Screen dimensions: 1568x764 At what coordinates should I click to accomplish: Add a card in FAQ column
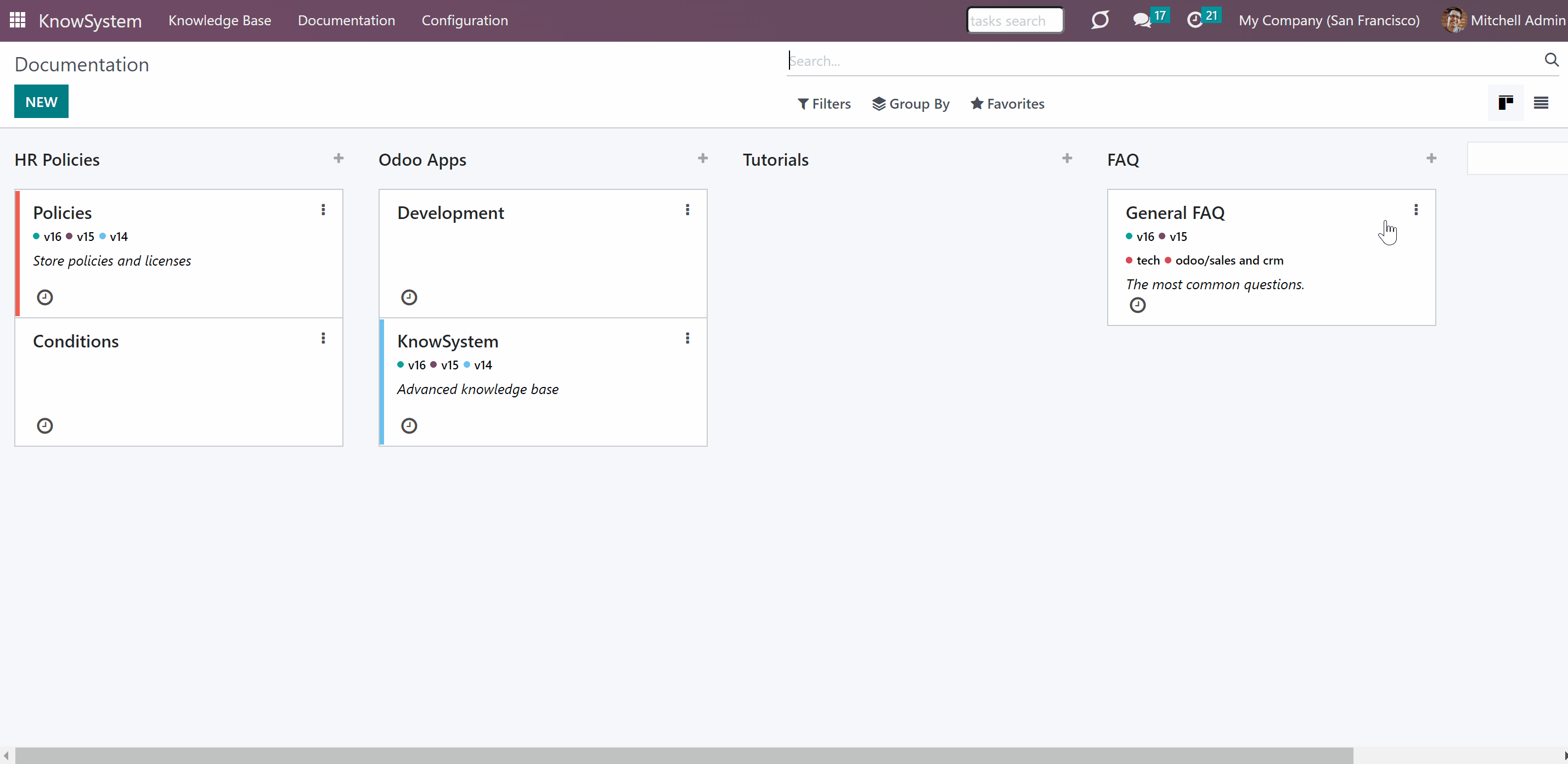pos(1431,158)
